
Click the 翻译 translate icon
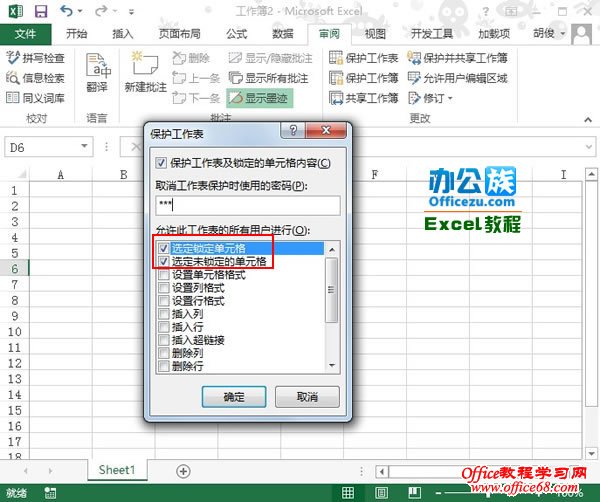pos(97,73)
